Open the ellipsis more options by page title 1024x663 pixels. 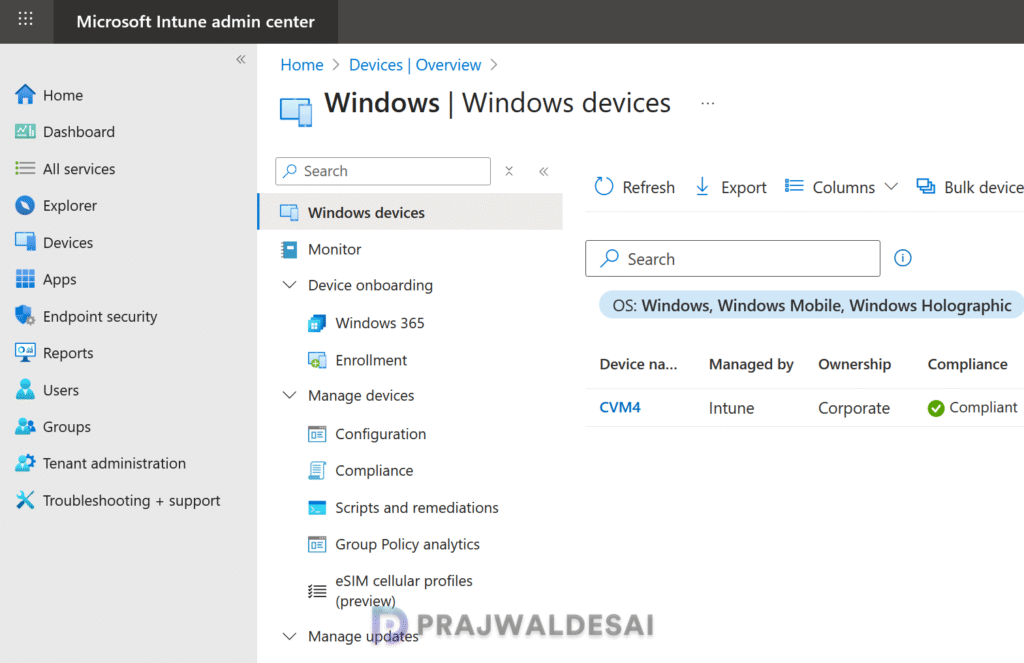click(707, 103)
